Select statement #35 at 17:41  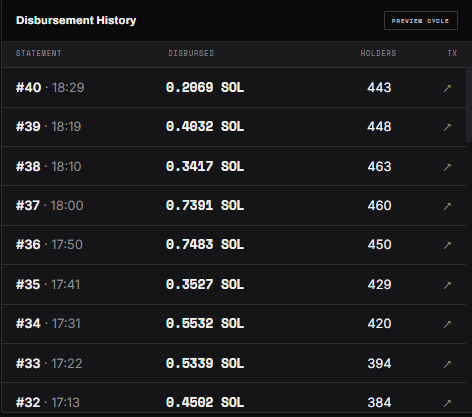coord(48,284)
